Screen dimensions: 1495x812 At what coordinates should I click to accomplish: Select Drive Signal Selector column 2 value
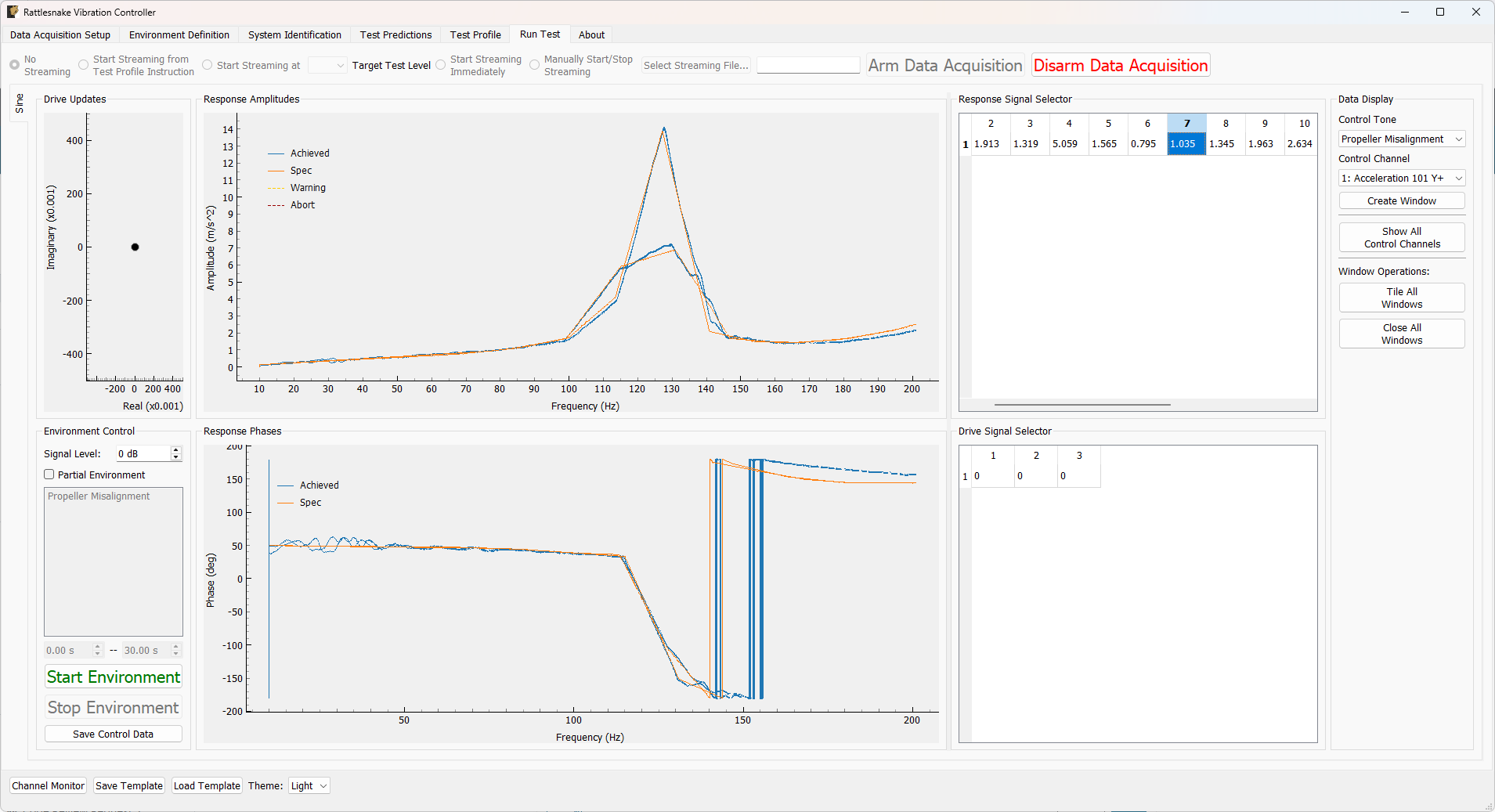pyautogui.click(x=1036, y=476)
